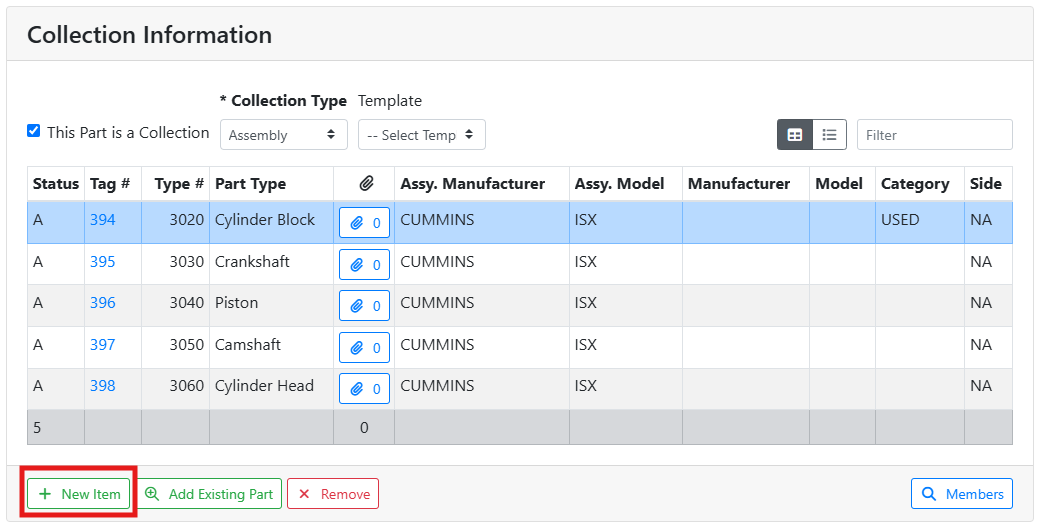Expand the Select Template dropdown
This screenshot has height=523, width=1042.
pyautogui.click(x=421, y=135)
